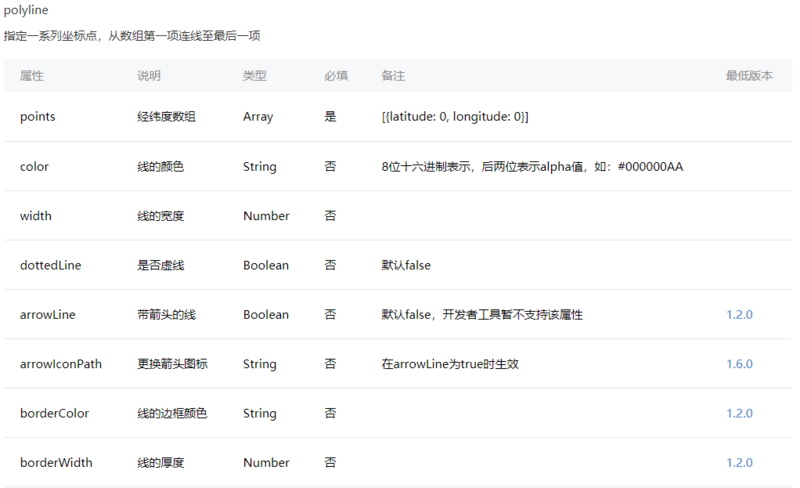Open the 1.2.0 version link for borderColor
800x488 pixels.
tap(739, 413)
